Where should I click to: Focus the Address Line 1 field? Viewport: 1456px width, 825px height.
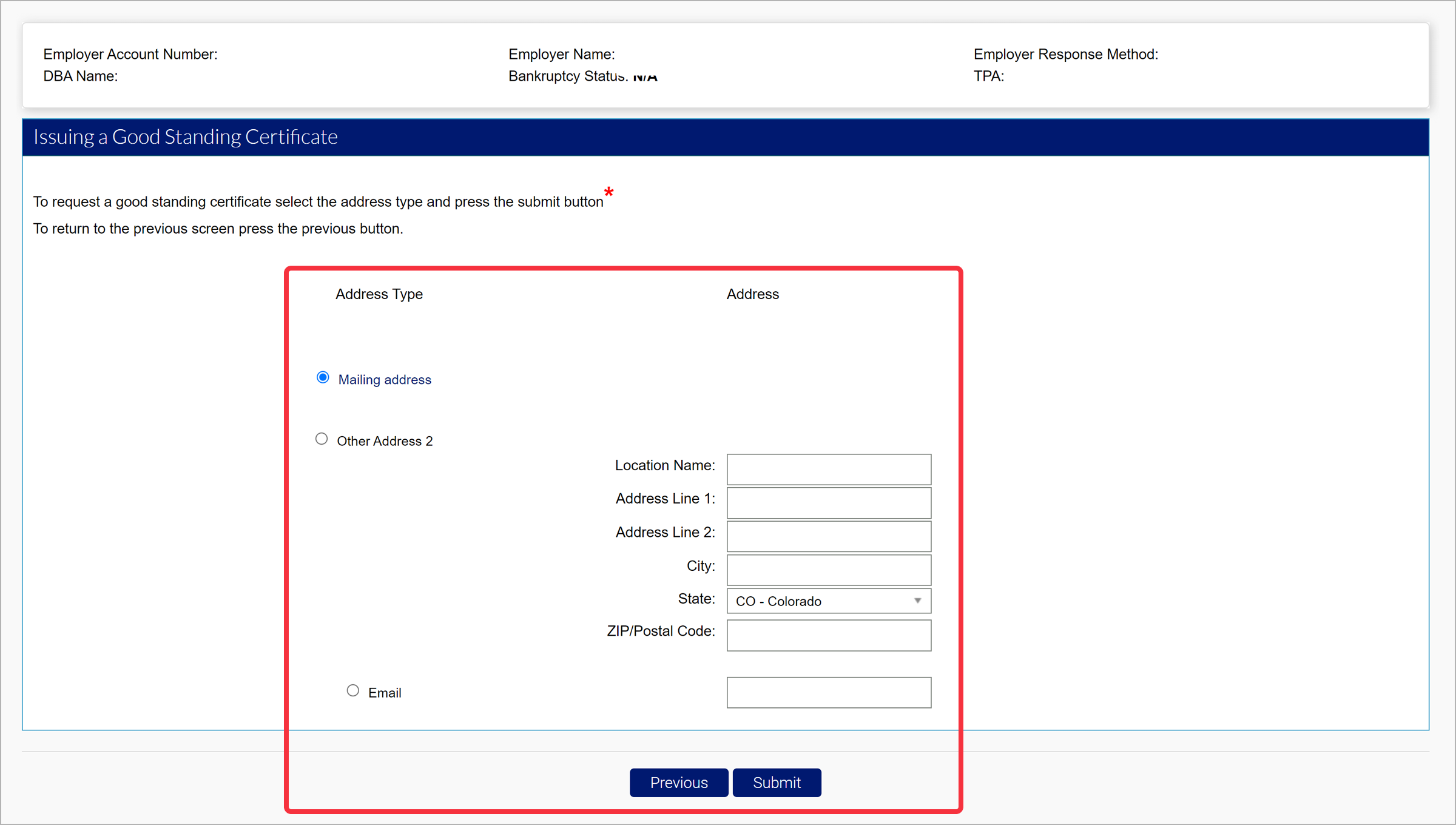pyautogui.click(x=829, y=503)
